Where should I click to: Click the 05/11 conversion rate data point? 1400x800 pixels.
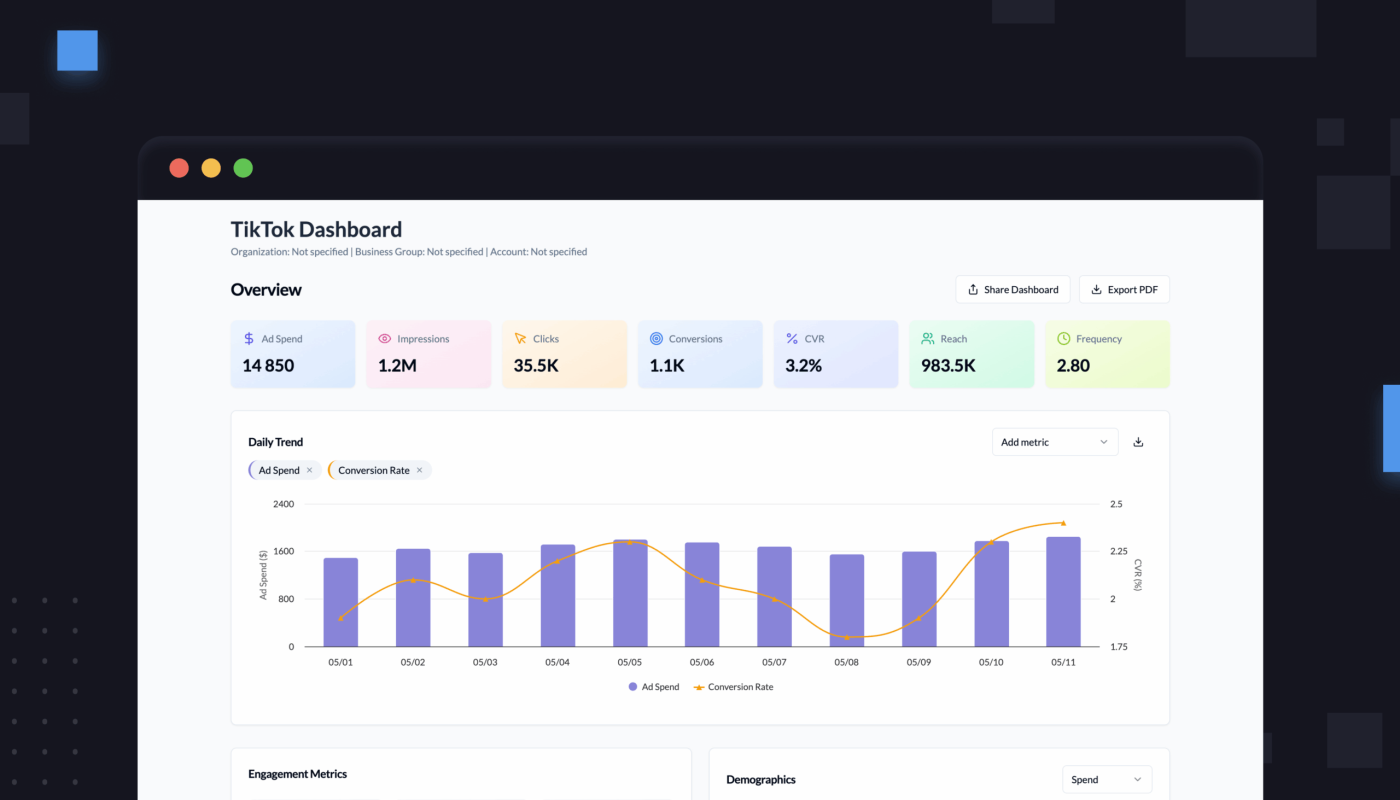1063,523
